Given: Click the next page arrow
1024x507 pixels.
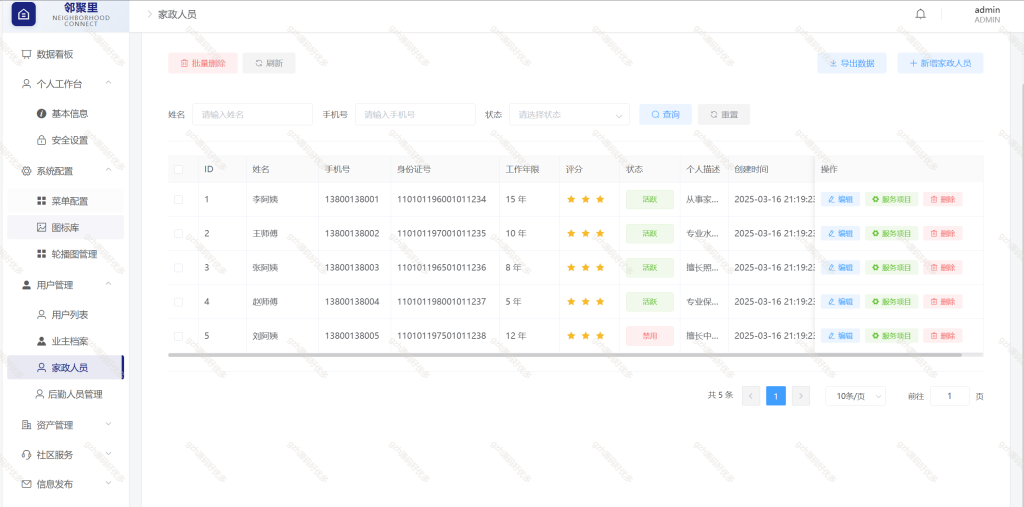Looking at the screenshot, I should point(801,396).
